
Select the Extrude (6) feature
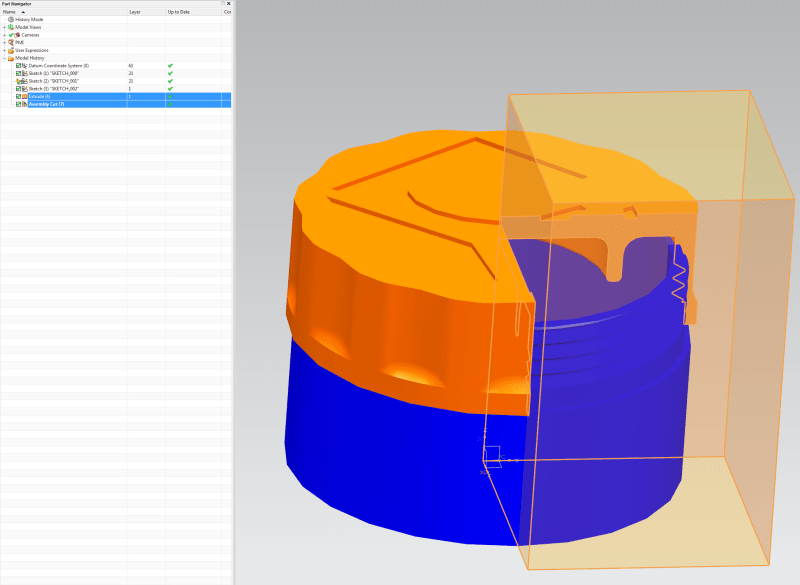(x=39, y=96)
